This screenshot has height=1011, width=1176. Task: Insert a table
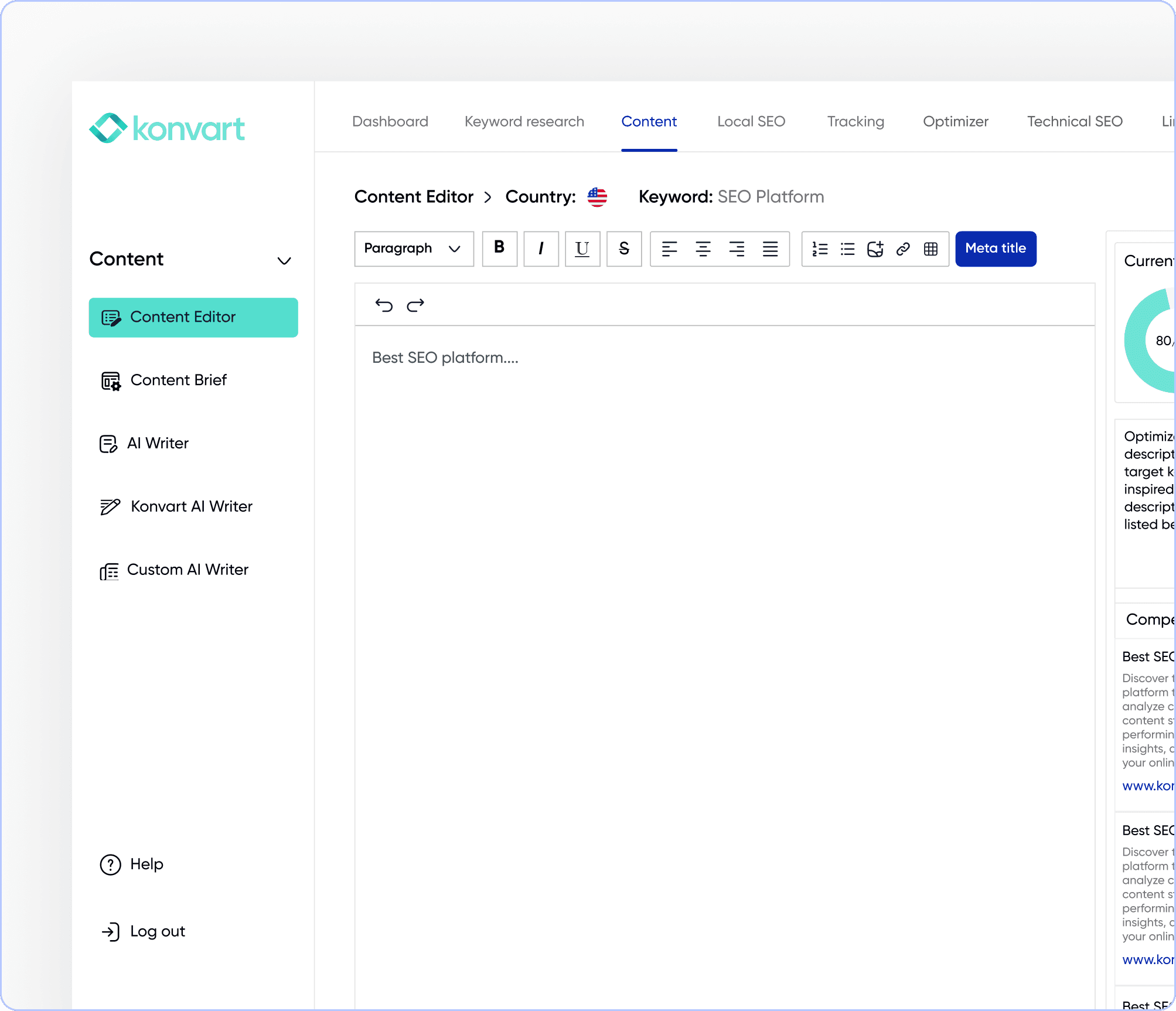(930, 249)
